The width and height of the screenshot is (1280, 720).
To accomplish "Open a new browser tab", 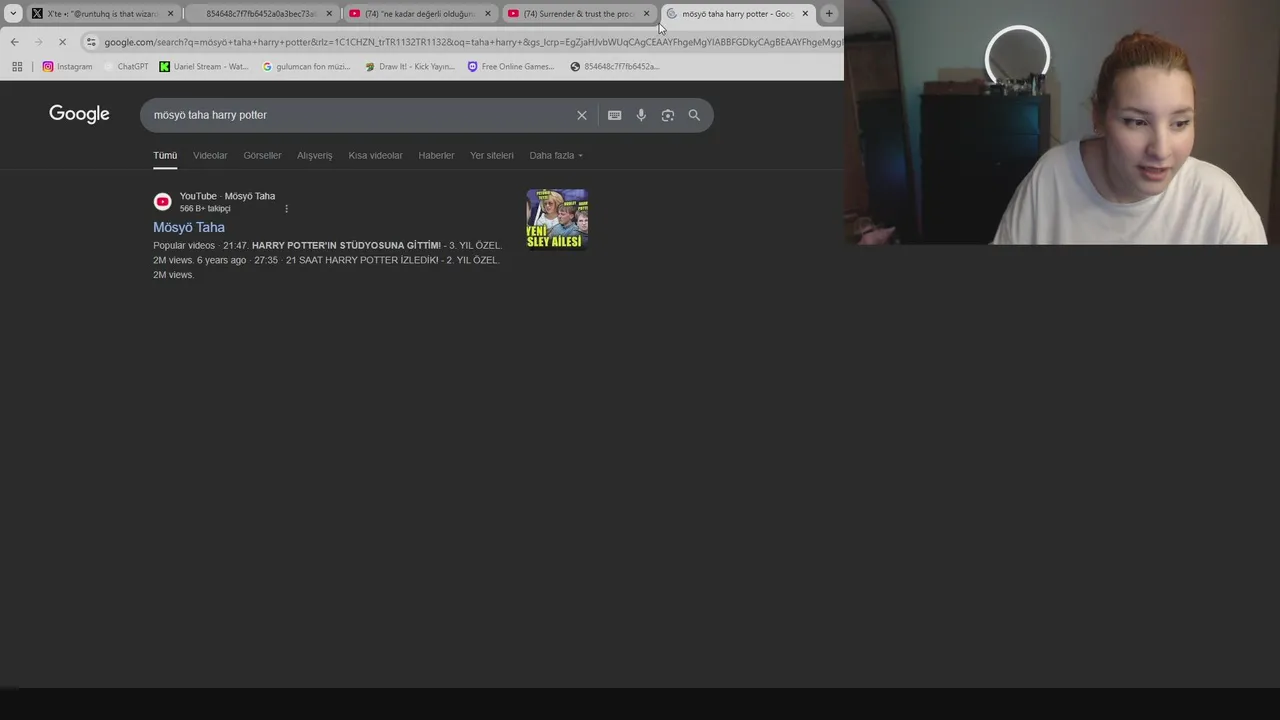I will (x=829, y=14).
